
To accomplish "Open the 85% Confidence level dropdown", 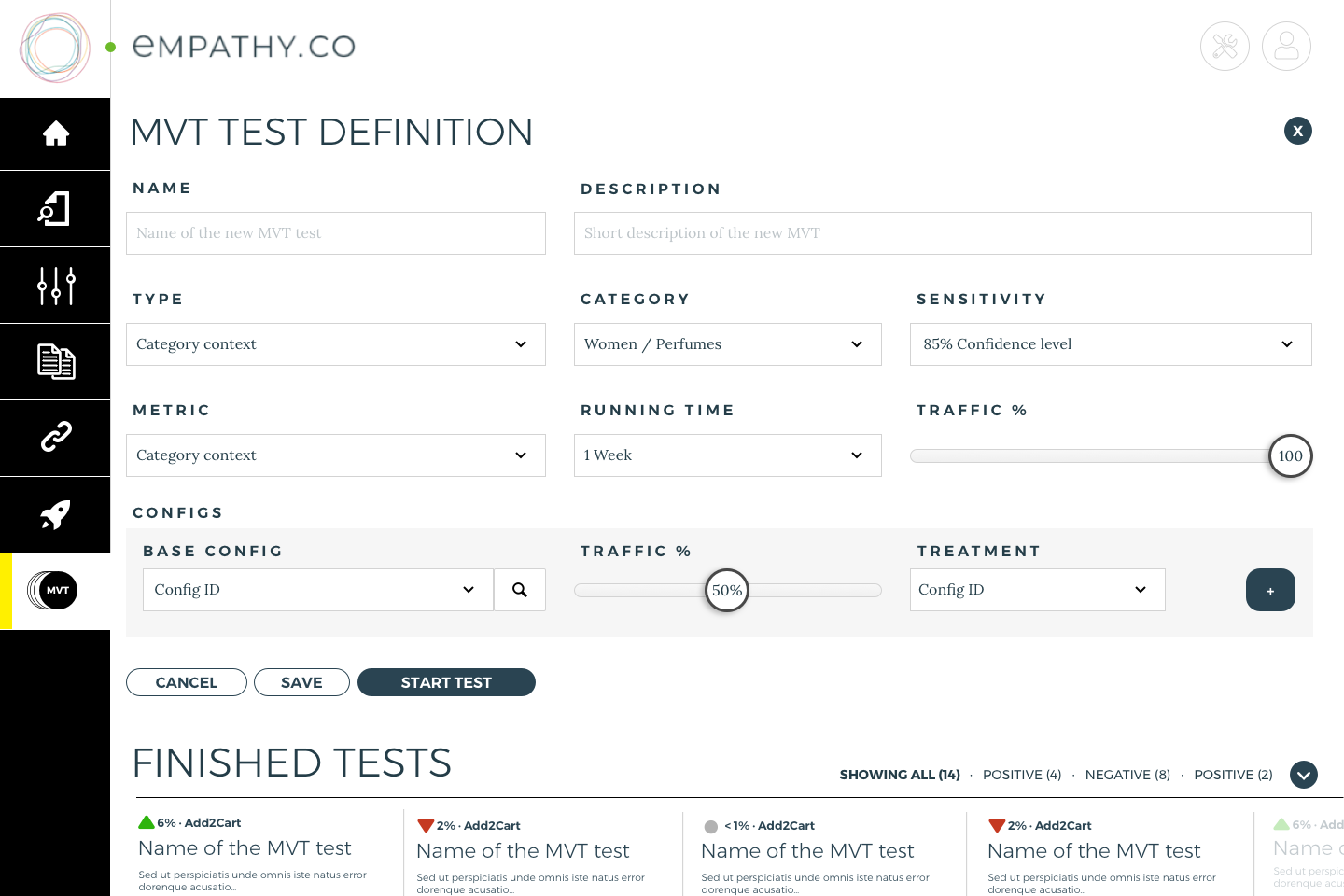I will 1110,344.
